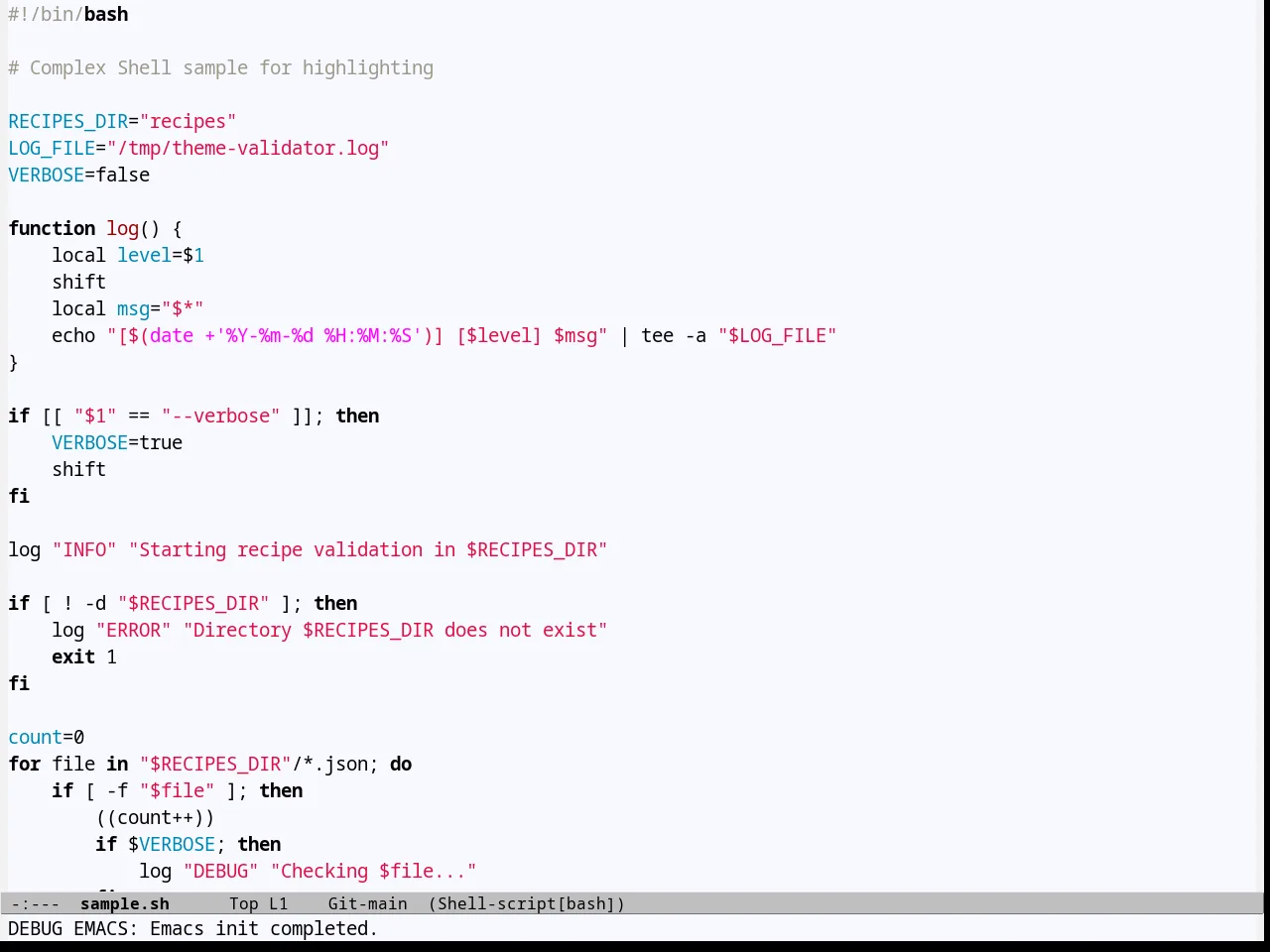Click the Git-main version control indicator

pos(367,903)
